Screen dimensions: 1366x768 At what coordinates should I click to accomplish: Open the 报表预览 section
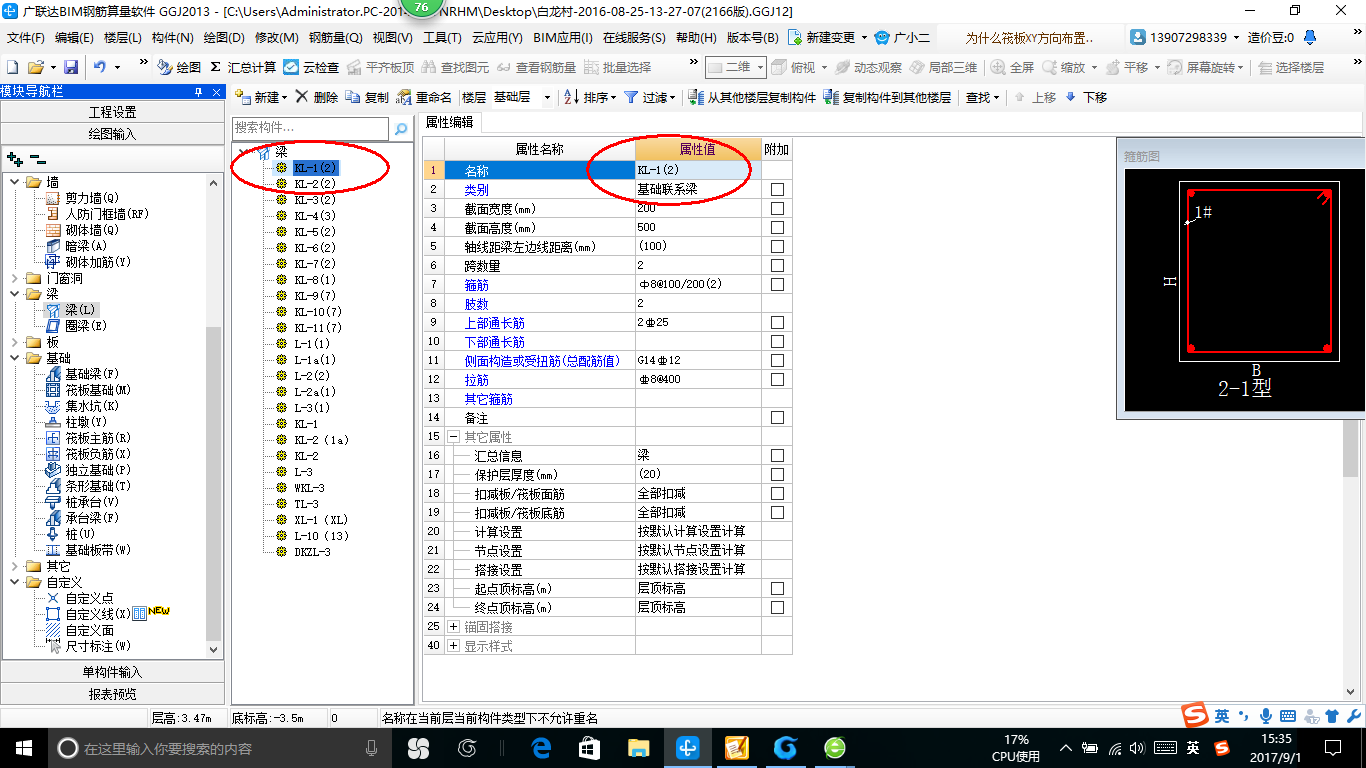point(112,693)
